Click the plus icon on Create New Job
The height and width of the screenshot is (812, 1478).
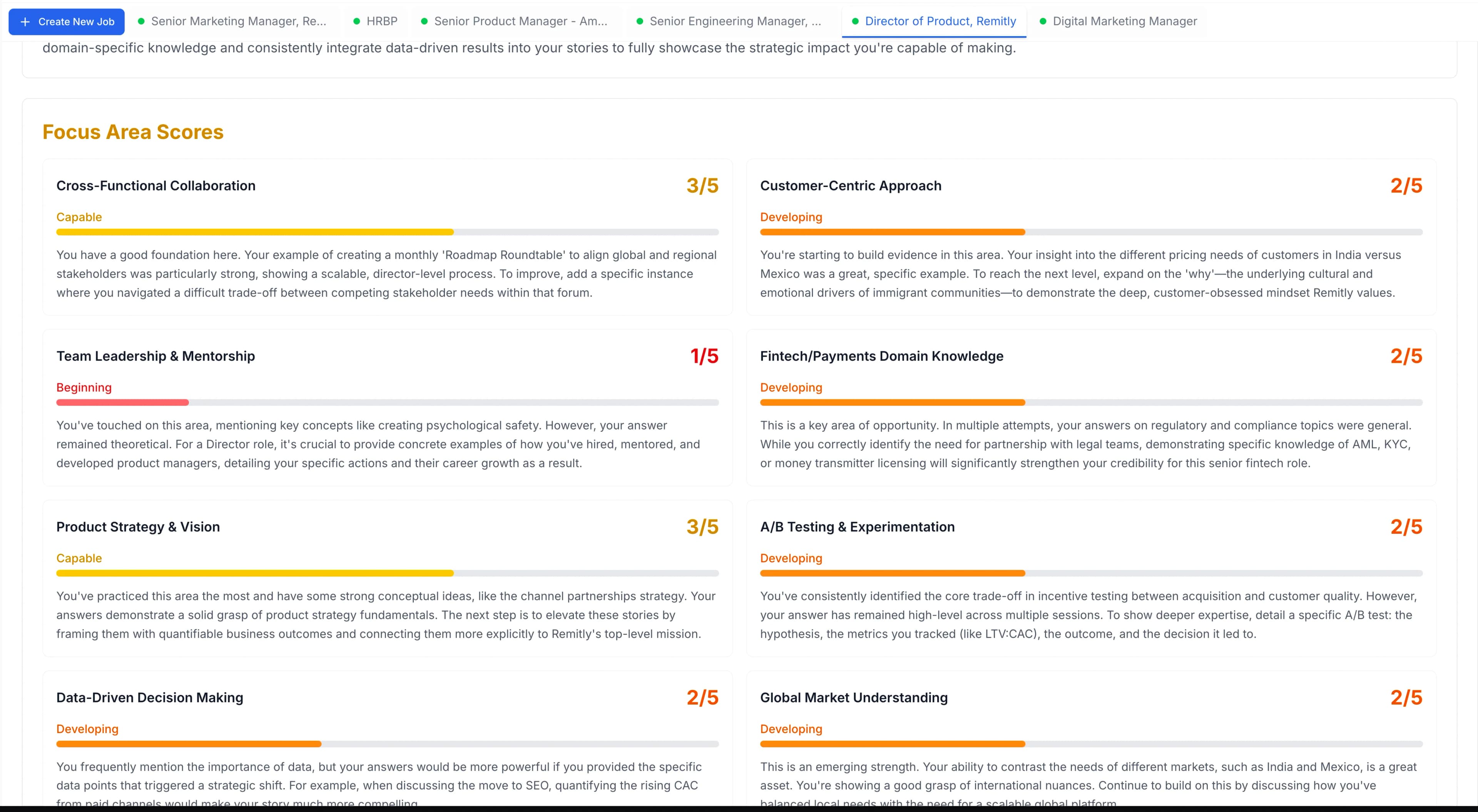(x=25, y=22)
